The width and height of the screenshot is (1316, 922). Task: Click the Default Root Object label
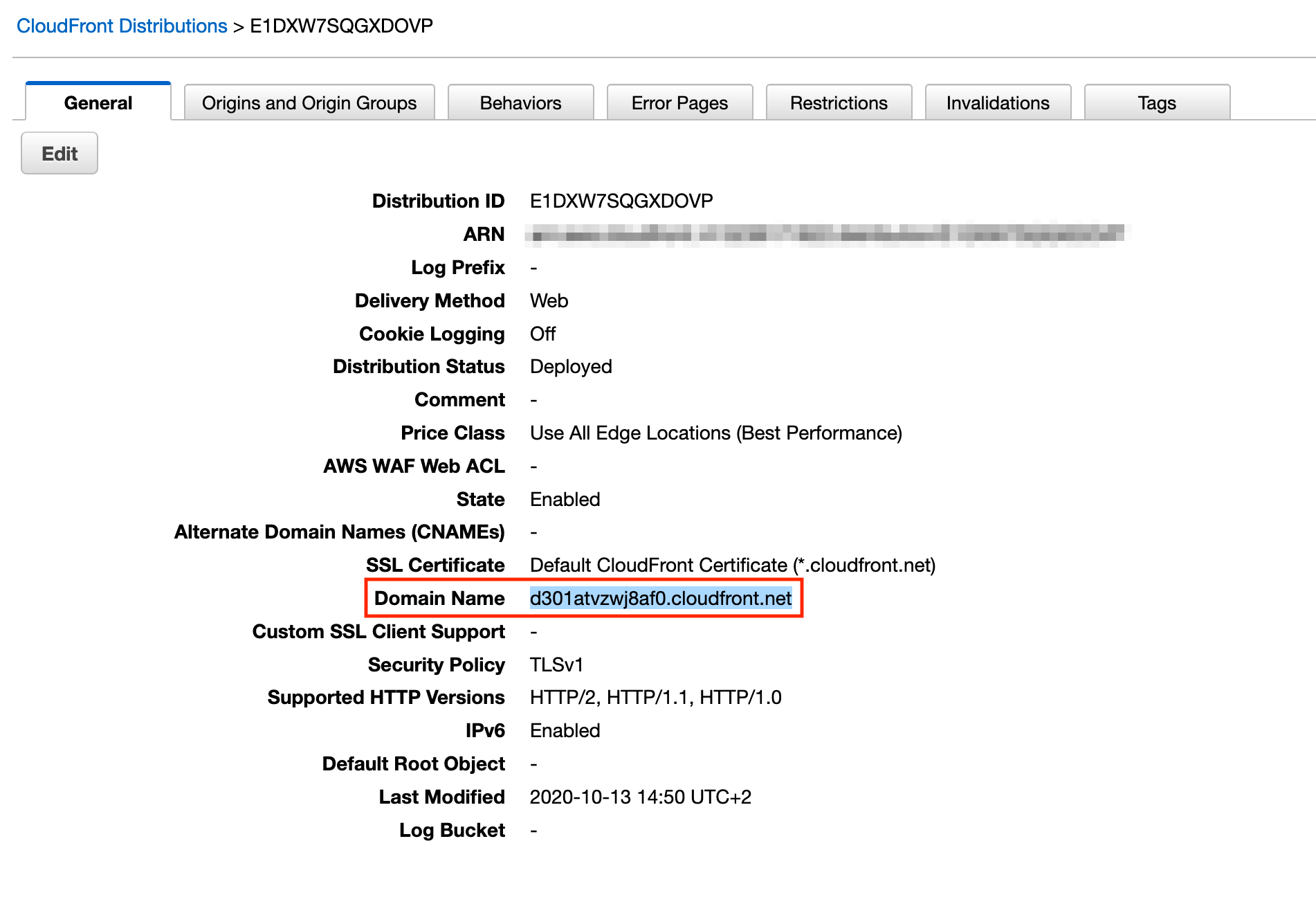pos(414,764)
